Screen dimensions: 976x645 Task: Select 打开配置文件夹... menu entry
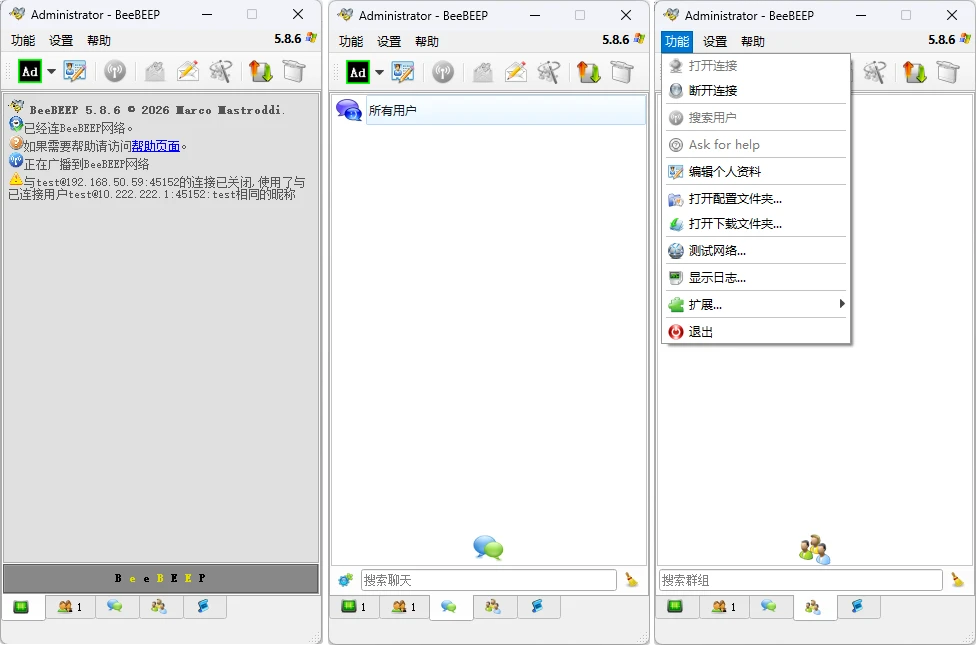point(756,199)
